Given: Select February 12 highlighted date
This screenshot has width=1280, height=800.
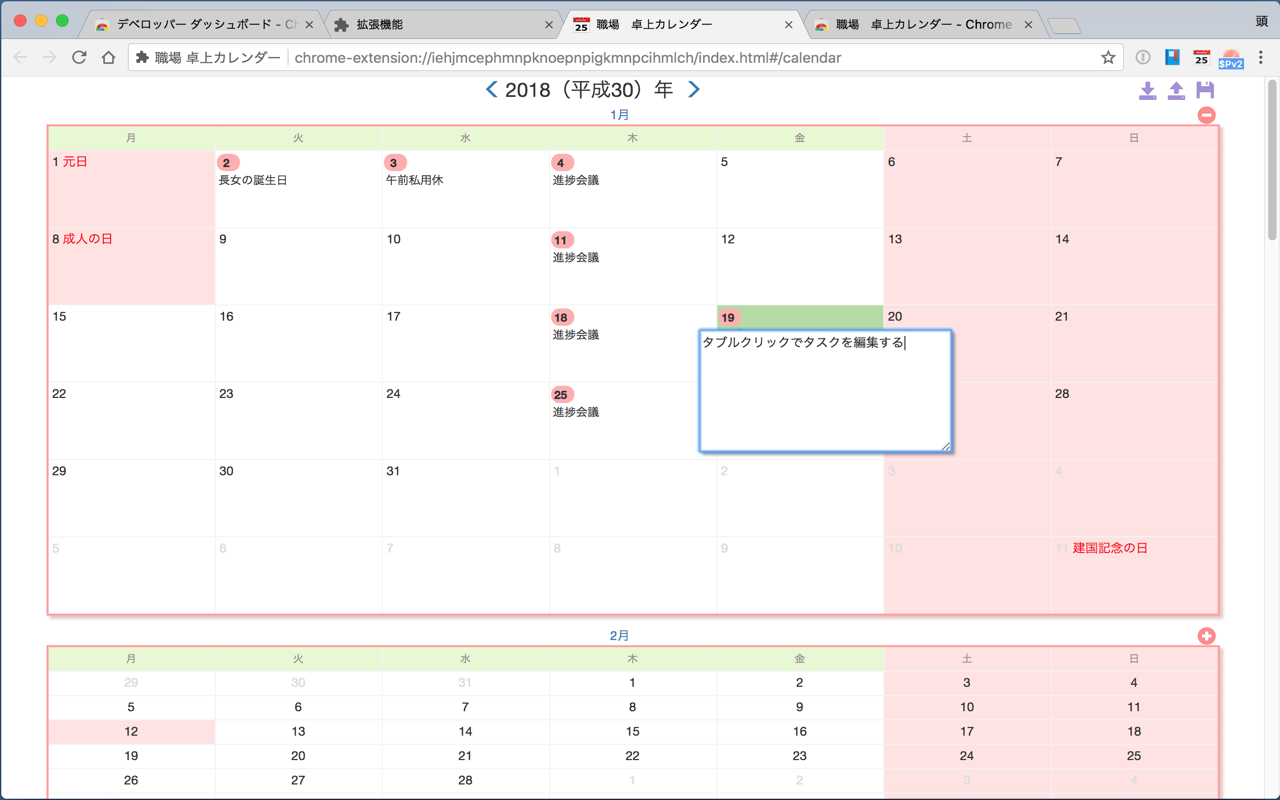Looking at the screenshot, I should click(131, 732).
